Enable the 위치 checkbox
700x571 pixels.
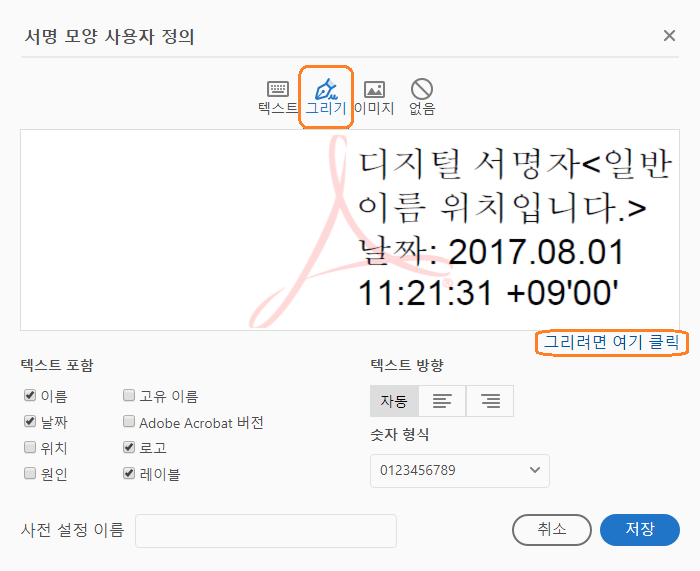[x=30, y=447]
